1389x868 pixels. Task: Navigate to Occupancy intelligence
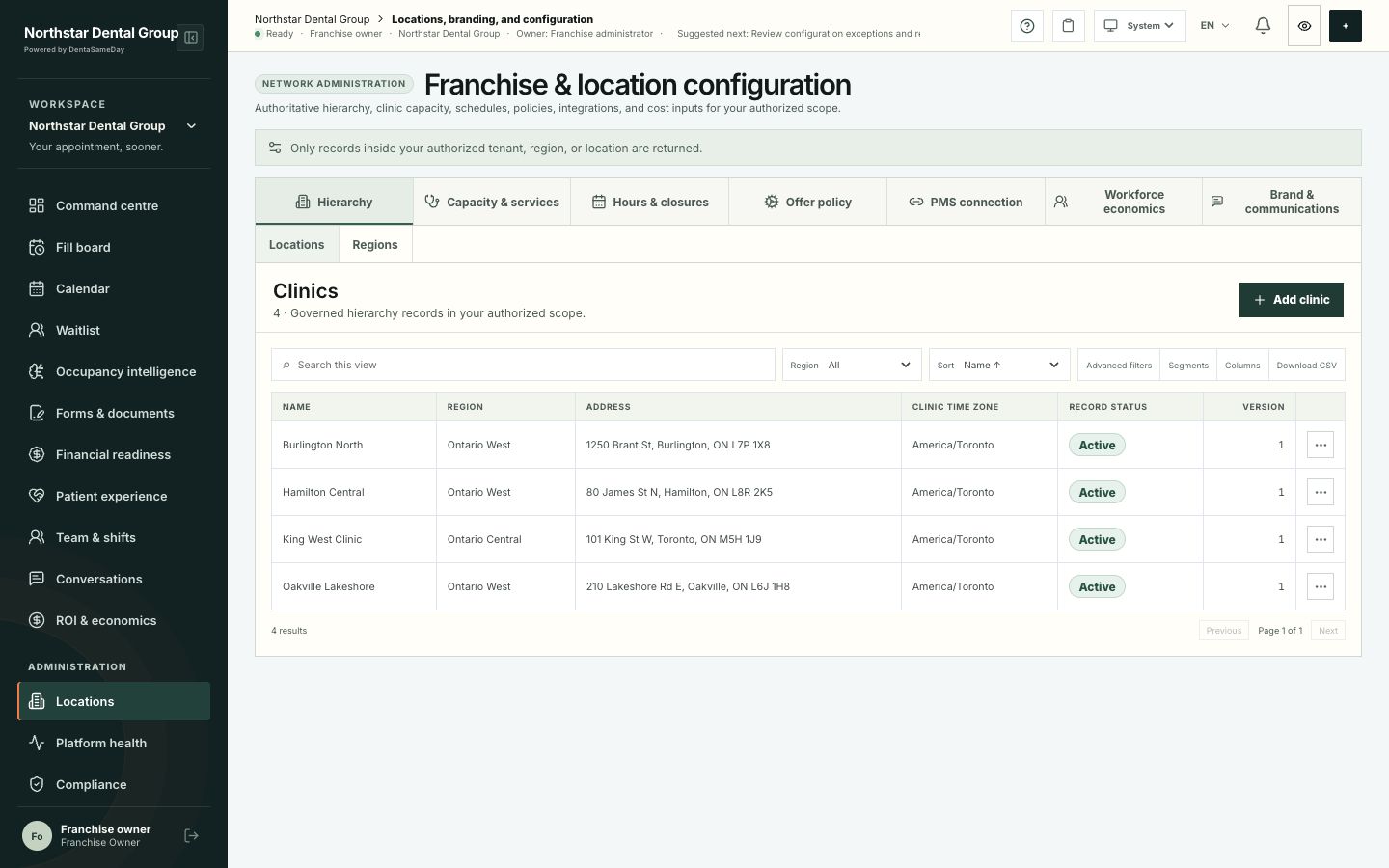pyautogui.click(x=114, y=371)
